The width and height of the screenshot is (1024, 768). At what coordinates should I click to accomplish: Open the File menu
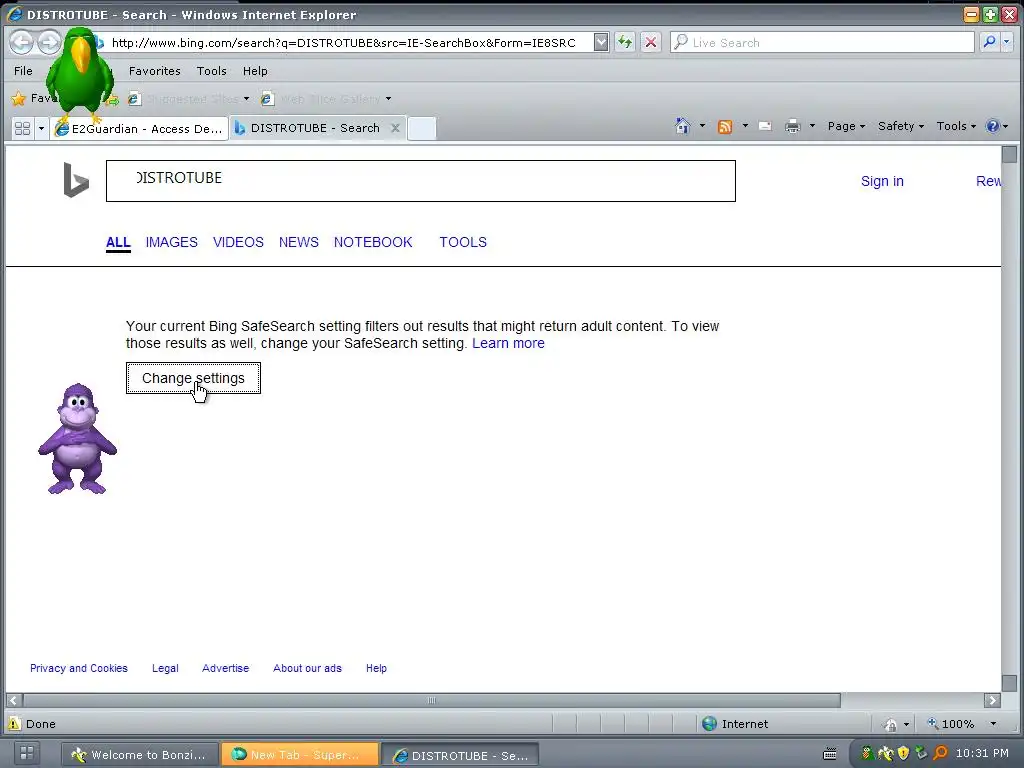pos(23,71)
